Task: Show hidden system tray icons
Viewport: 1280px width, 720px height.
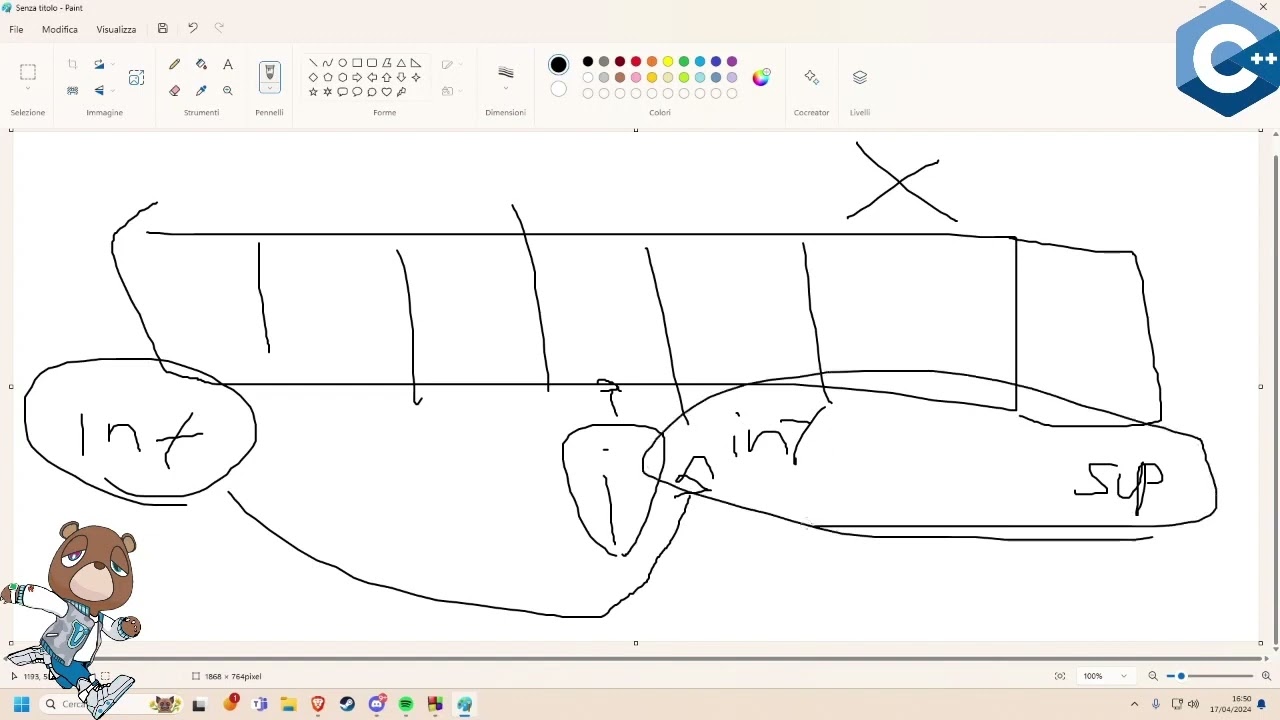Action: pos(1134,704)
